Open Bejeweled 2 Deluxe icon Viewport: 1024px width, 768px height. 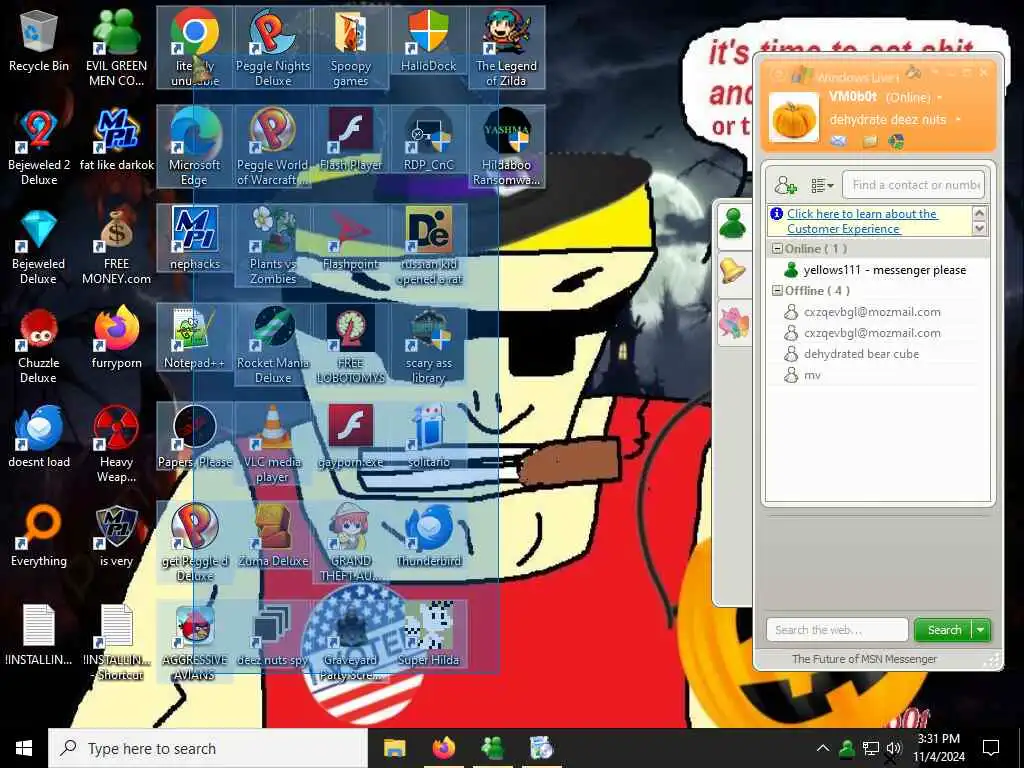pyautogui.click(x=39, y=147)
